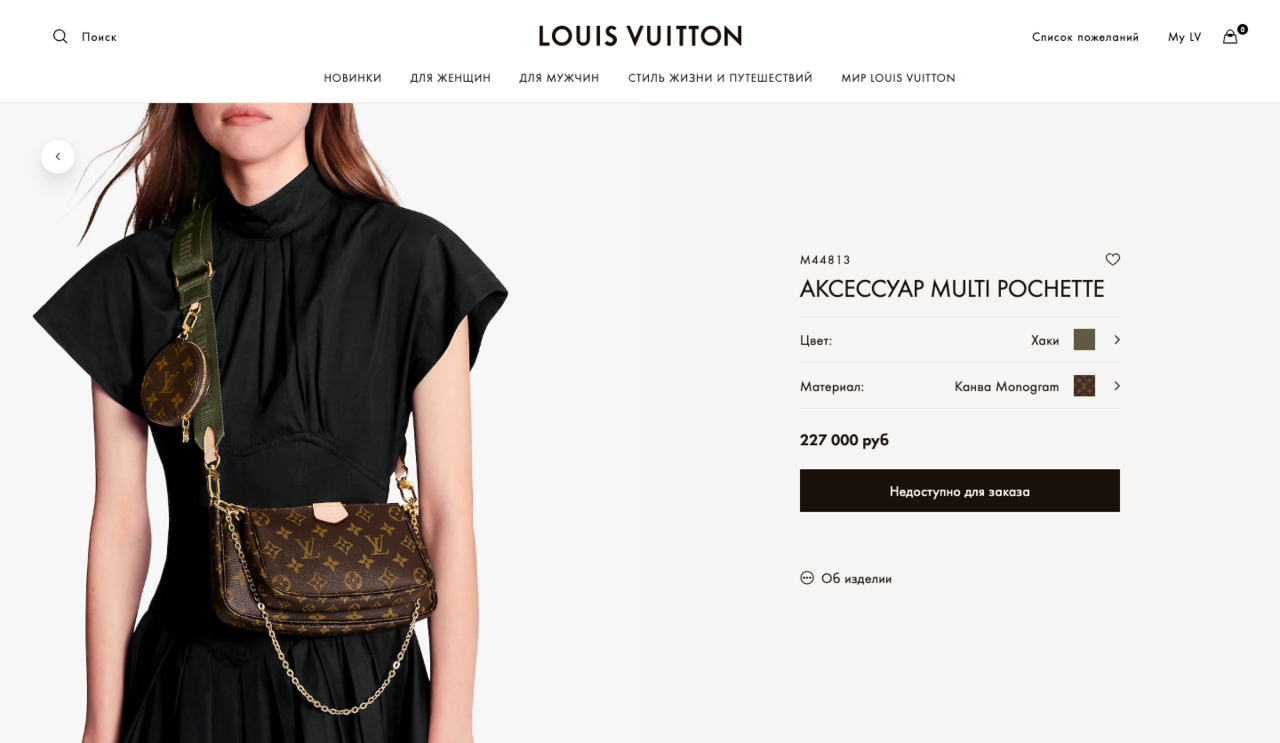Expand the Цвет color options chevron
Image resolution: width=1280 pixels, height=743 pixels.
(1117, 340)
